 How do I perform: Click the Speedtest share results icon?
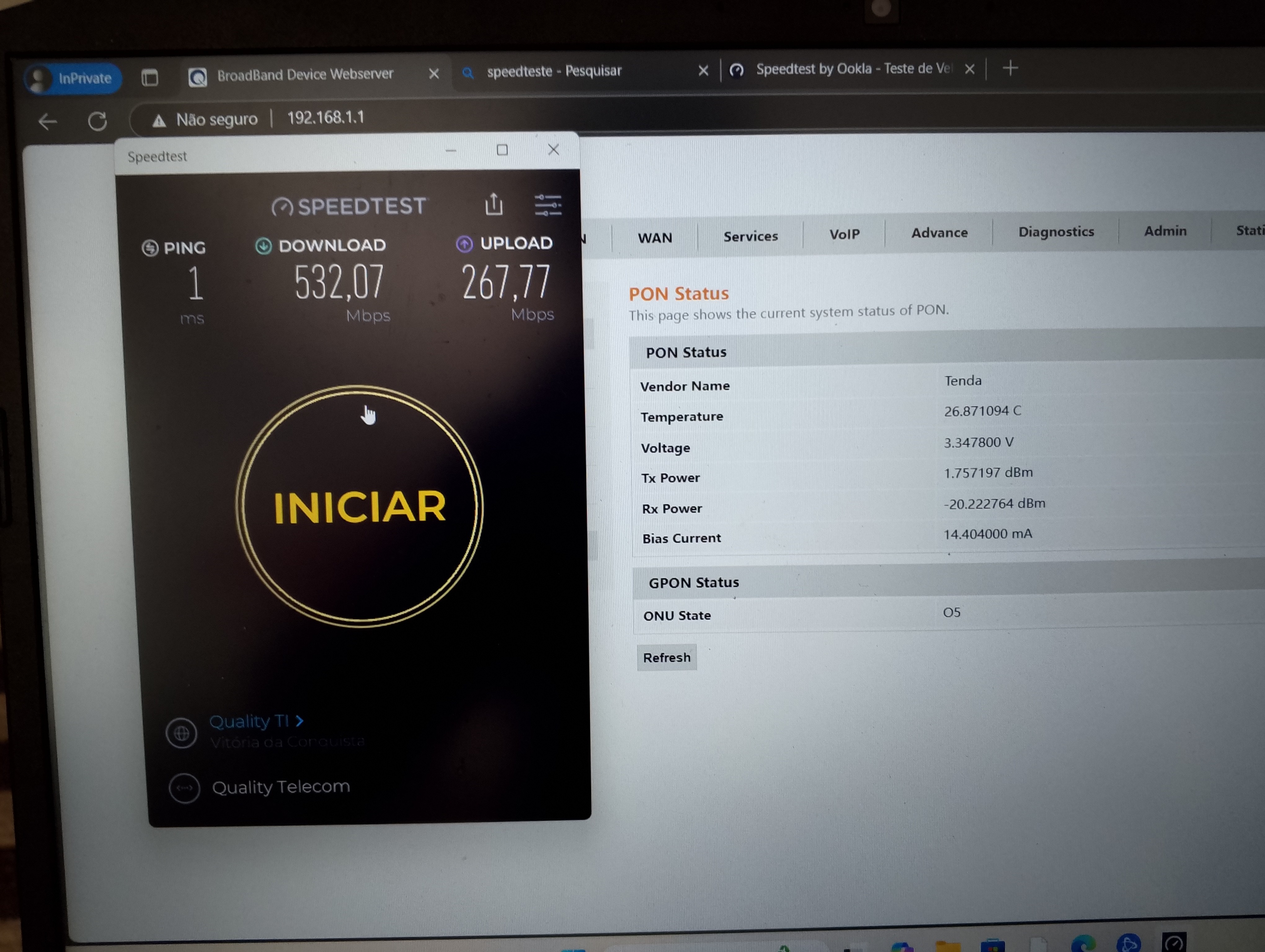coord(494,204)
